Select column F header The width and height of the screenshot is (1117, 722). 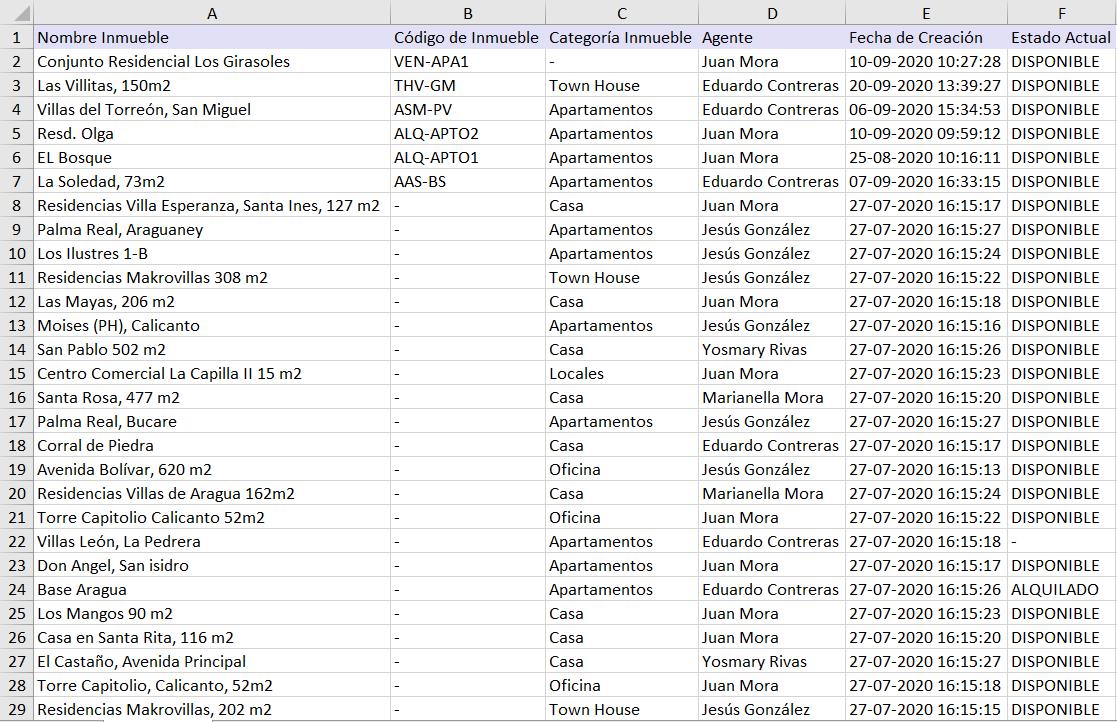[x=1061, y=13]
